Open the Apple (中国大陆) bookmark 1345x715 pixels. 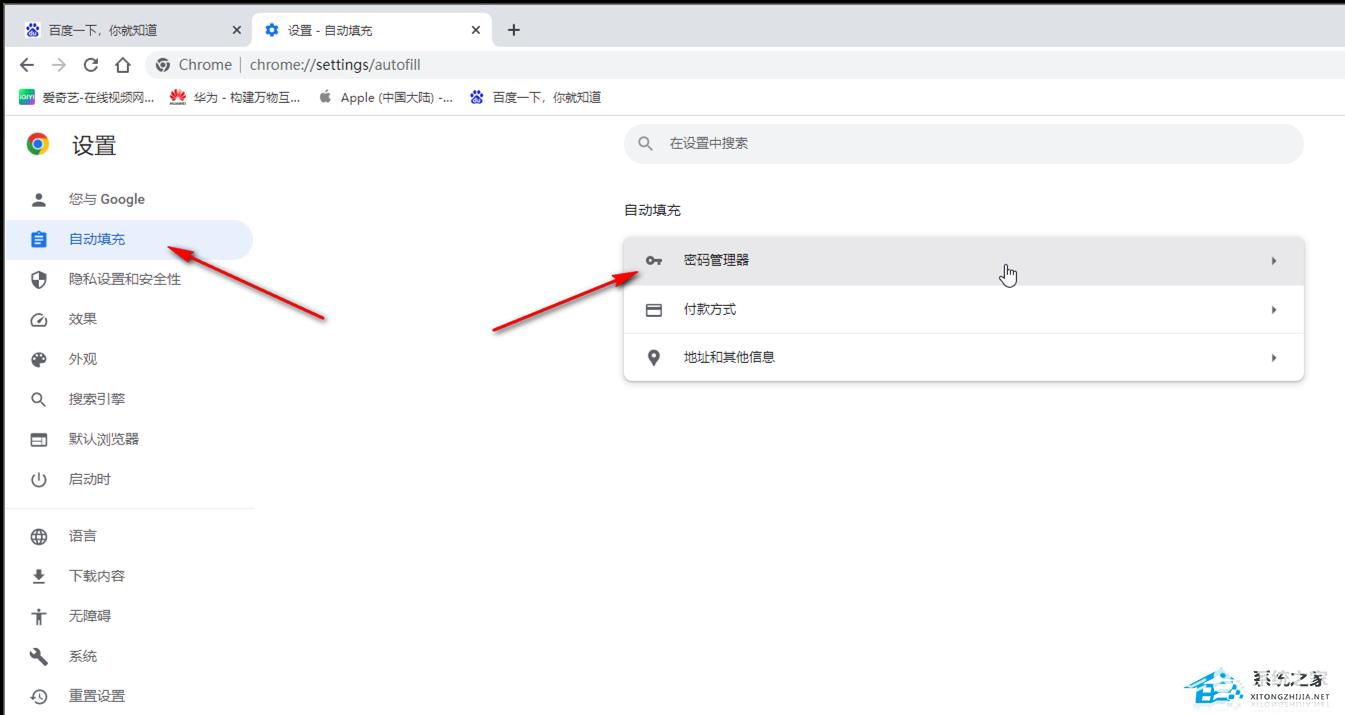point(385,97)
